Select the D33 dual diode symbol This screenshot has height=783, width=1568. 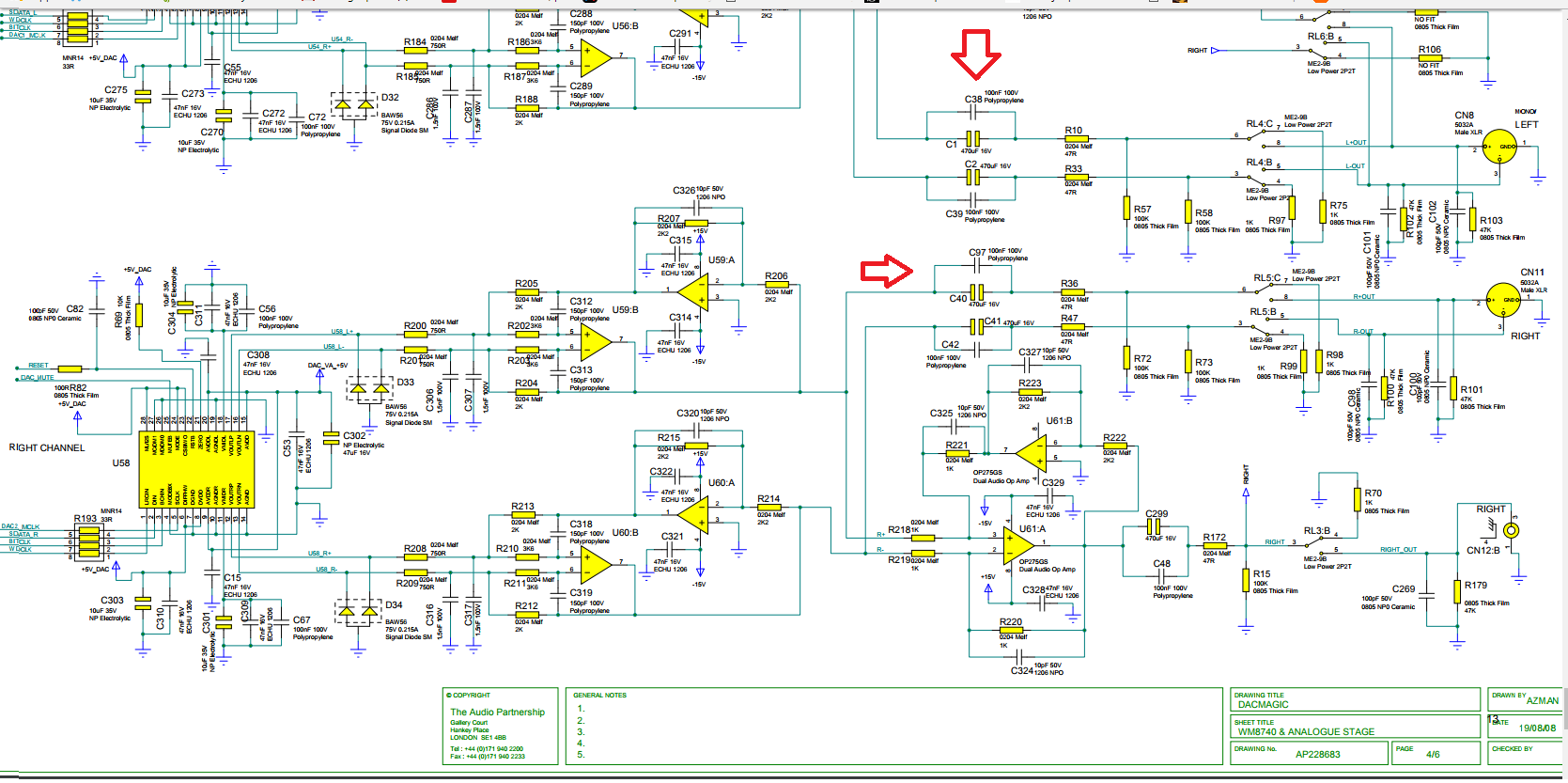[369, 387]
